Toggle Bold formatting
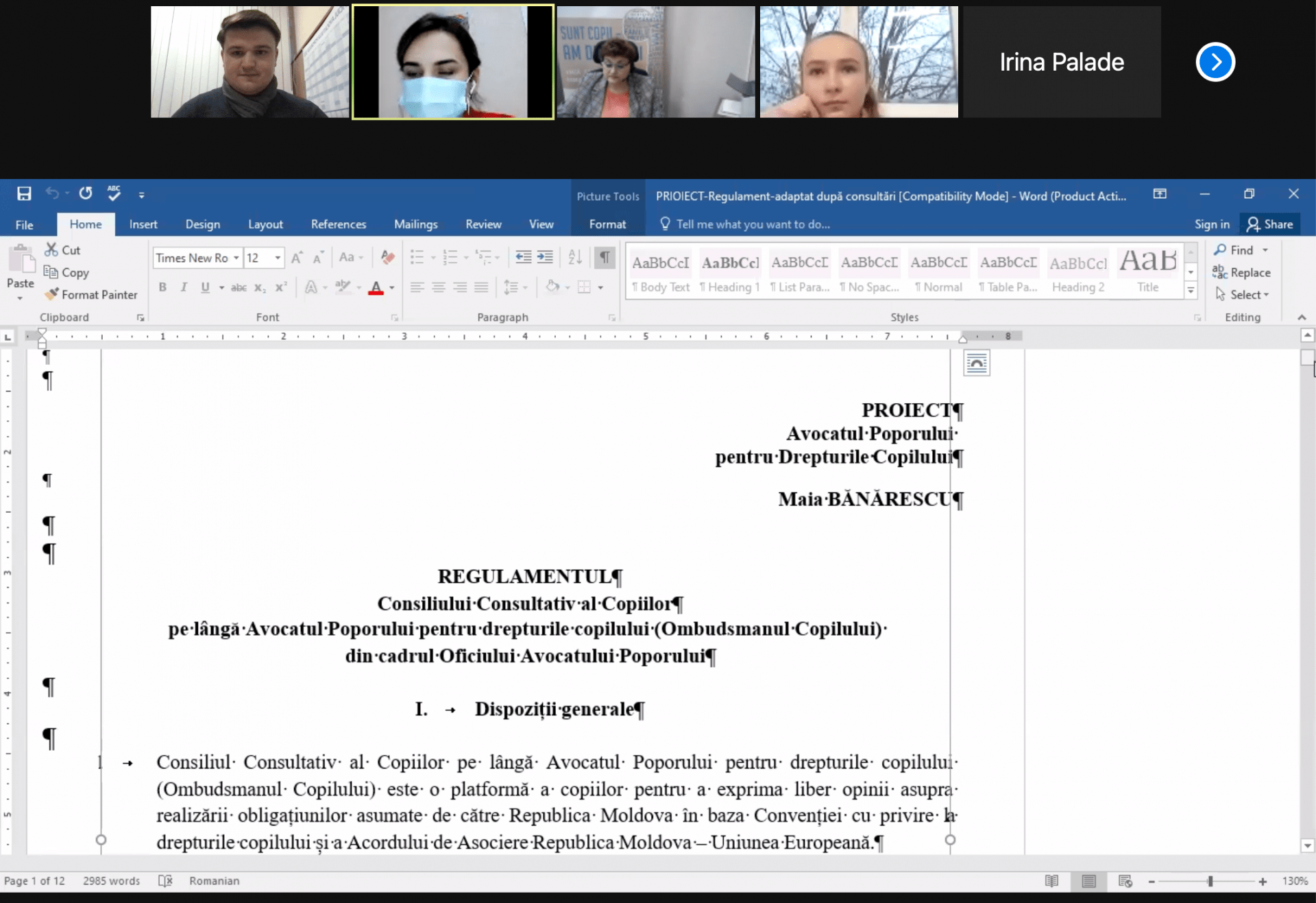 tap(162, 287)
